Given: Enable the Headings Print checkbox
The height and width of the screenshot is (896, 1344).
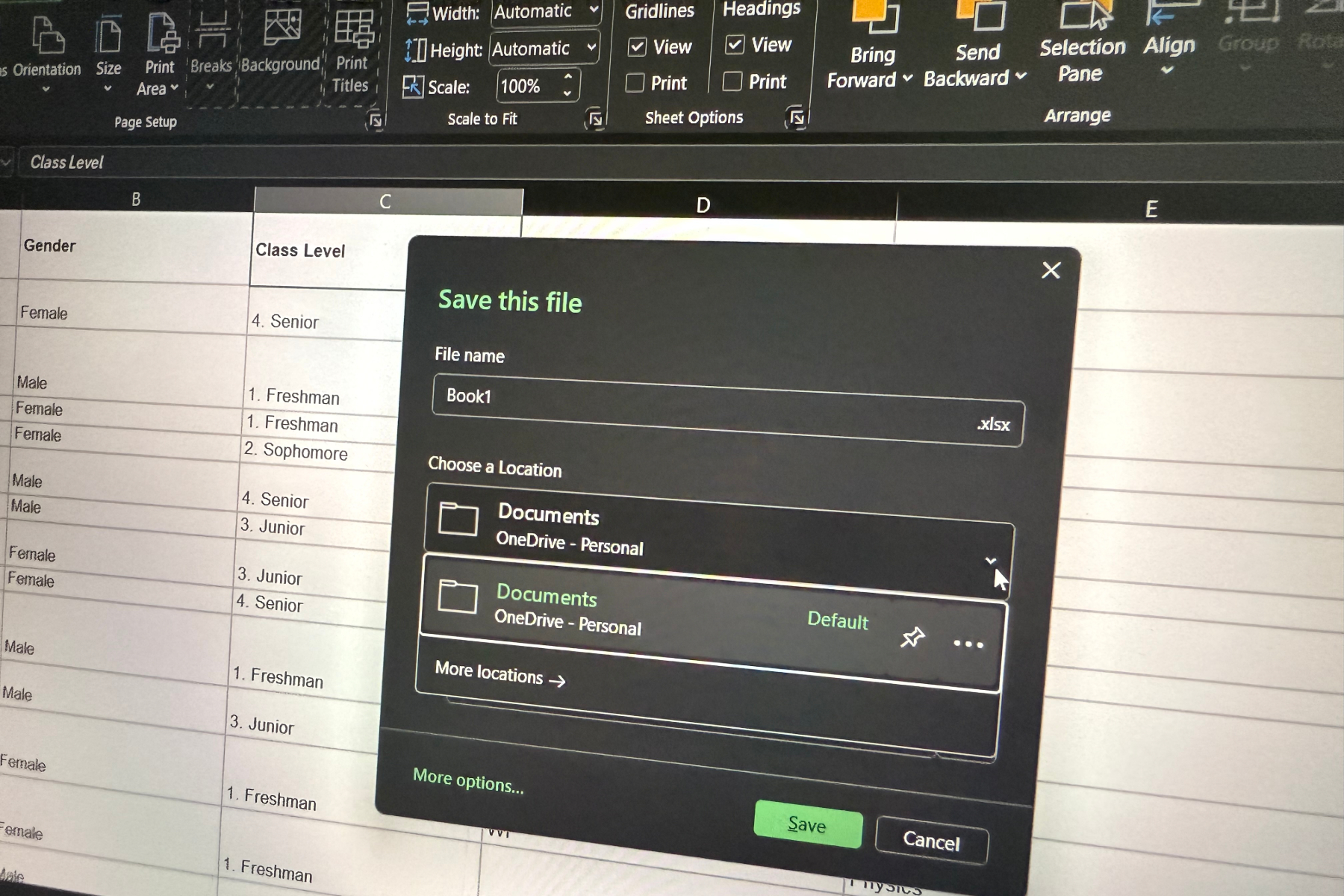Looking at the screenshot, I should (732, 81).
